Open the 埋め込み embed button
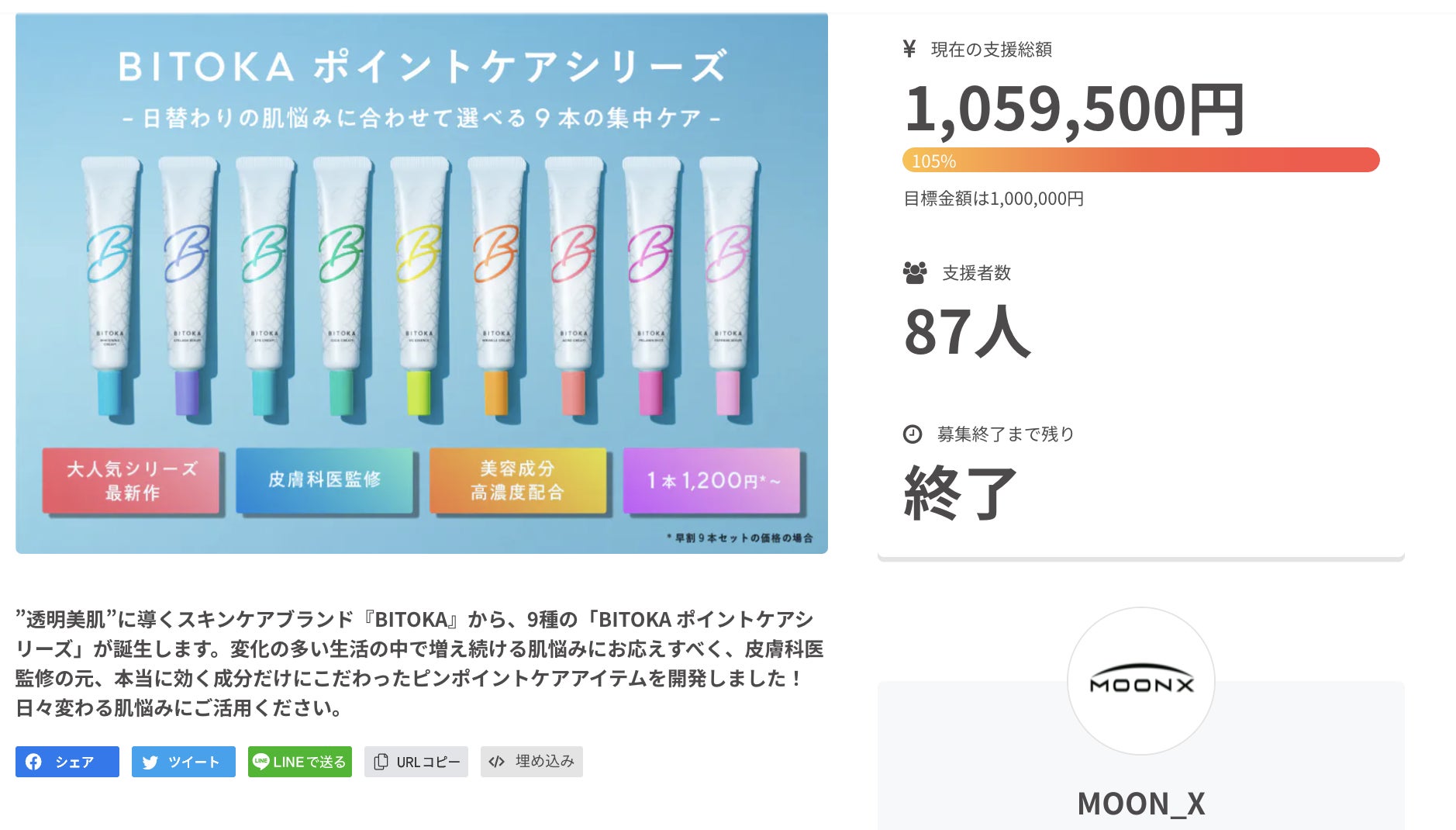 tap(544, 762)
